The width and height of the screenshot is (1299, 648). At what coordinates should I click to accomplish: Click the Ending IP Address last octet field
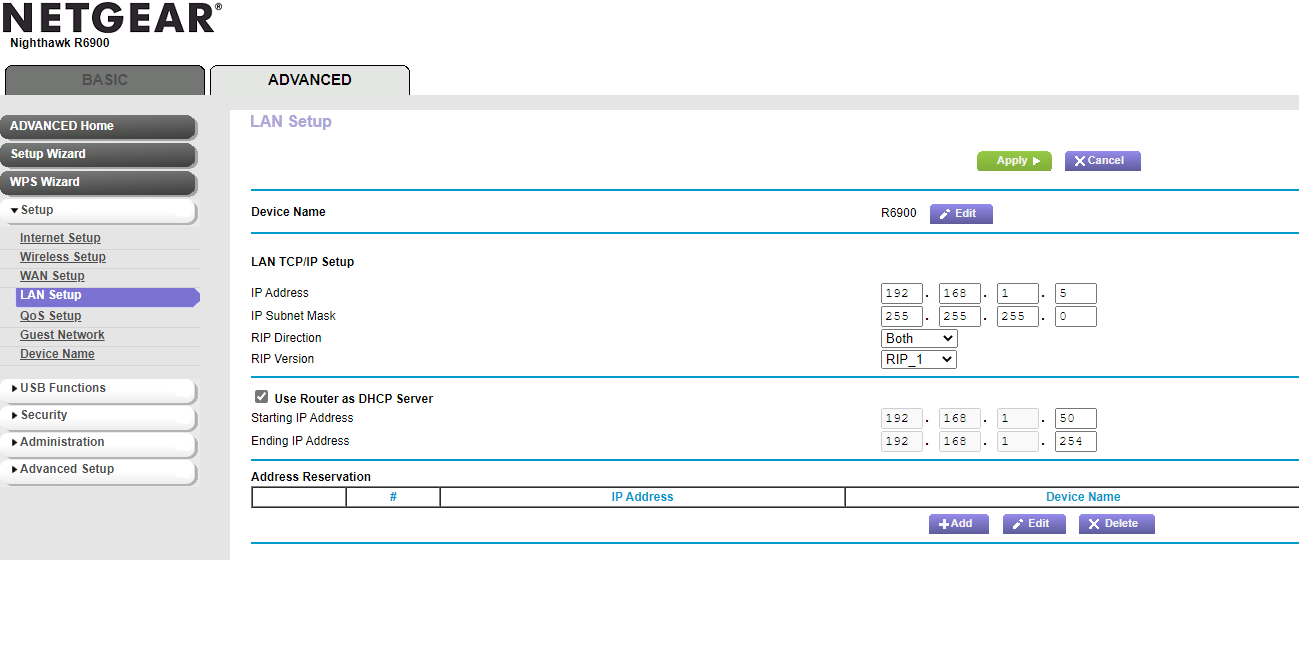coord(1074,440)
